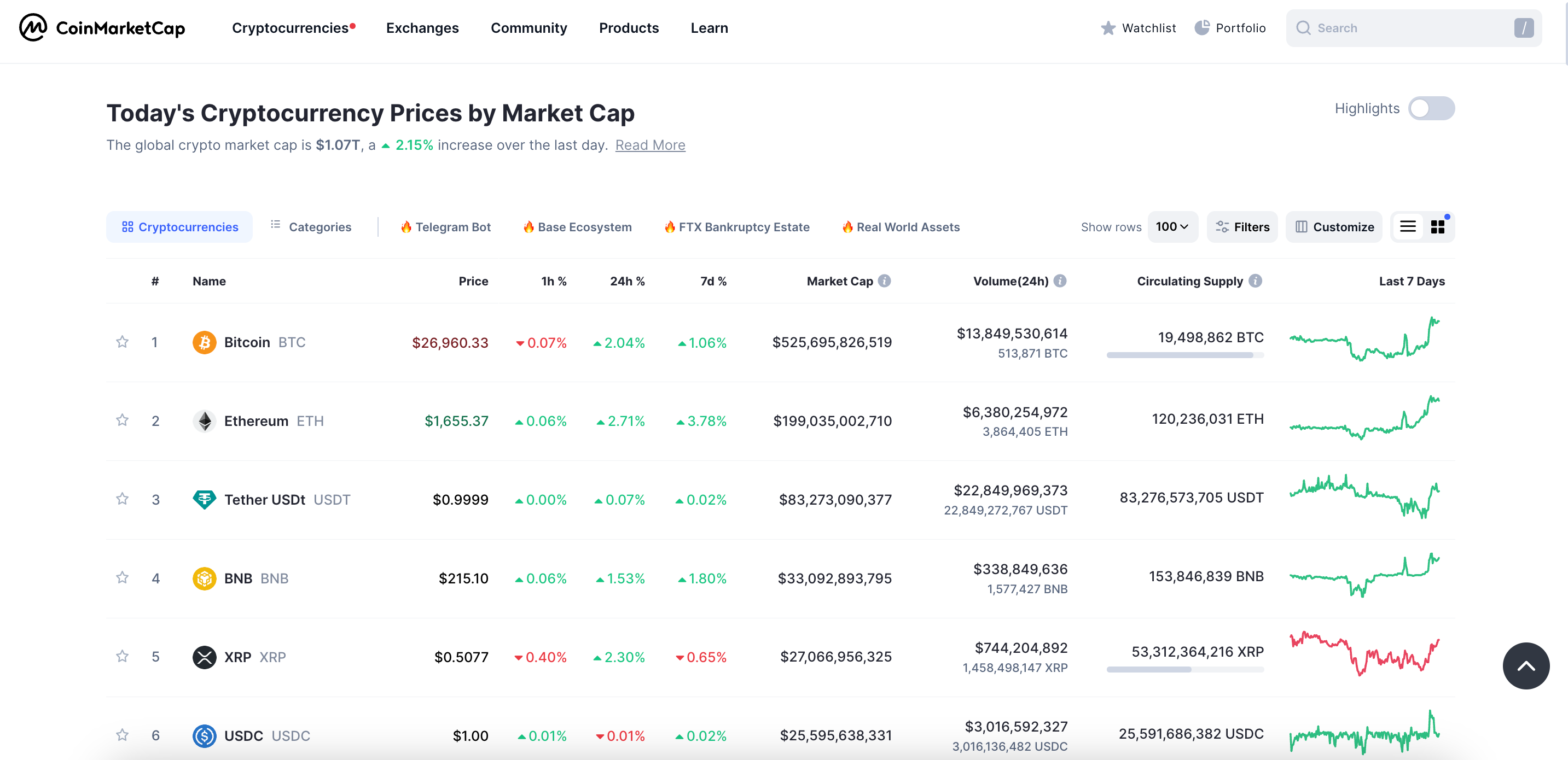Sort by the 7d % column header

coord(713,281)
